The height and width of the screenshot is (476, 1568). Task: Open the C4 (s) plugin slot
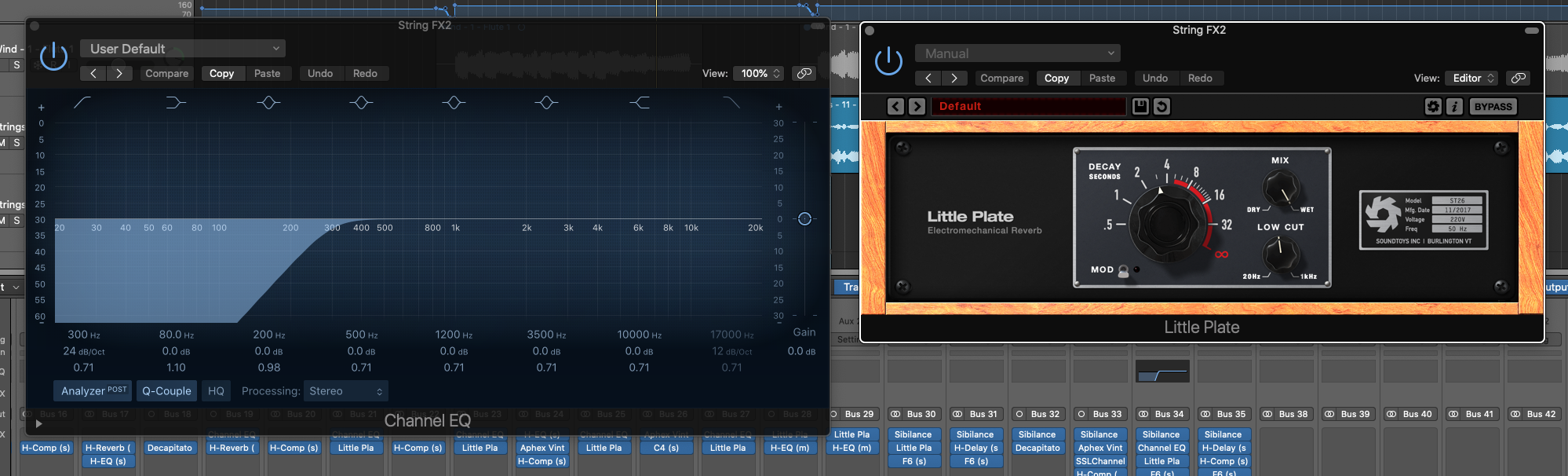tap(666, 448)
